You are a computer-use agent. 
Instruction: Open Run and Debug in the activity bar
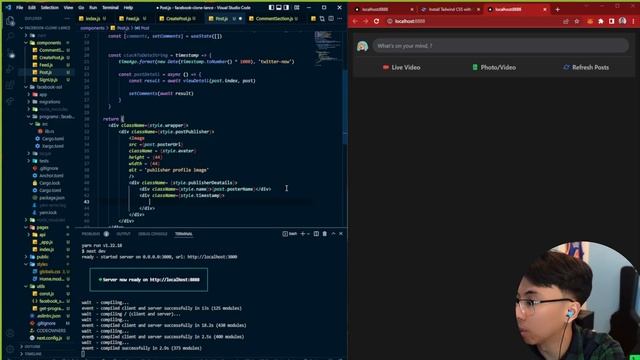[10, 69]
